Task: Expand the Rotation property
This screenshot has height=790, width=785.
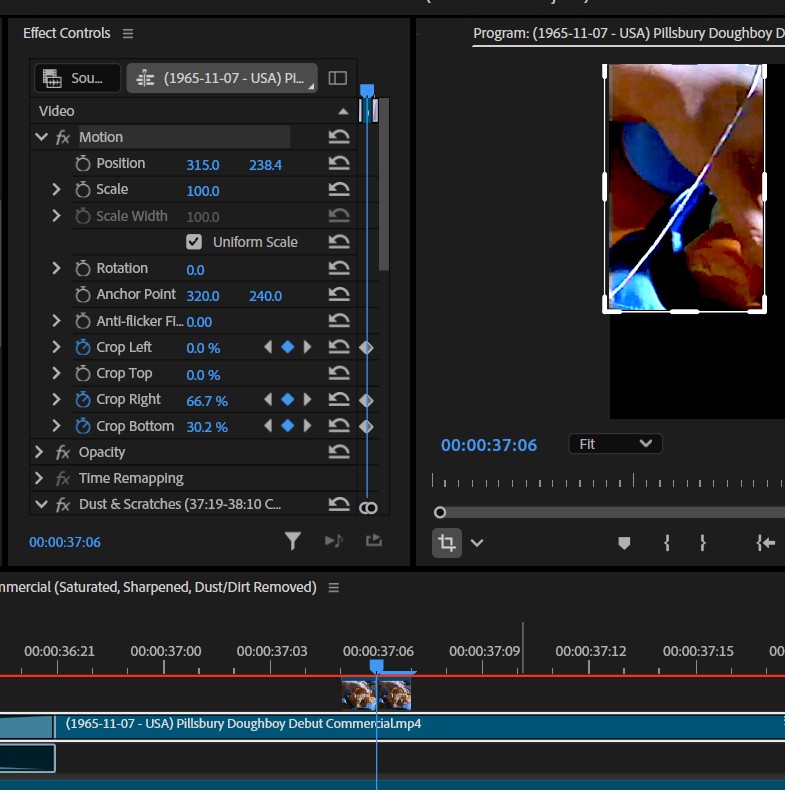Action: coord(56,269)
